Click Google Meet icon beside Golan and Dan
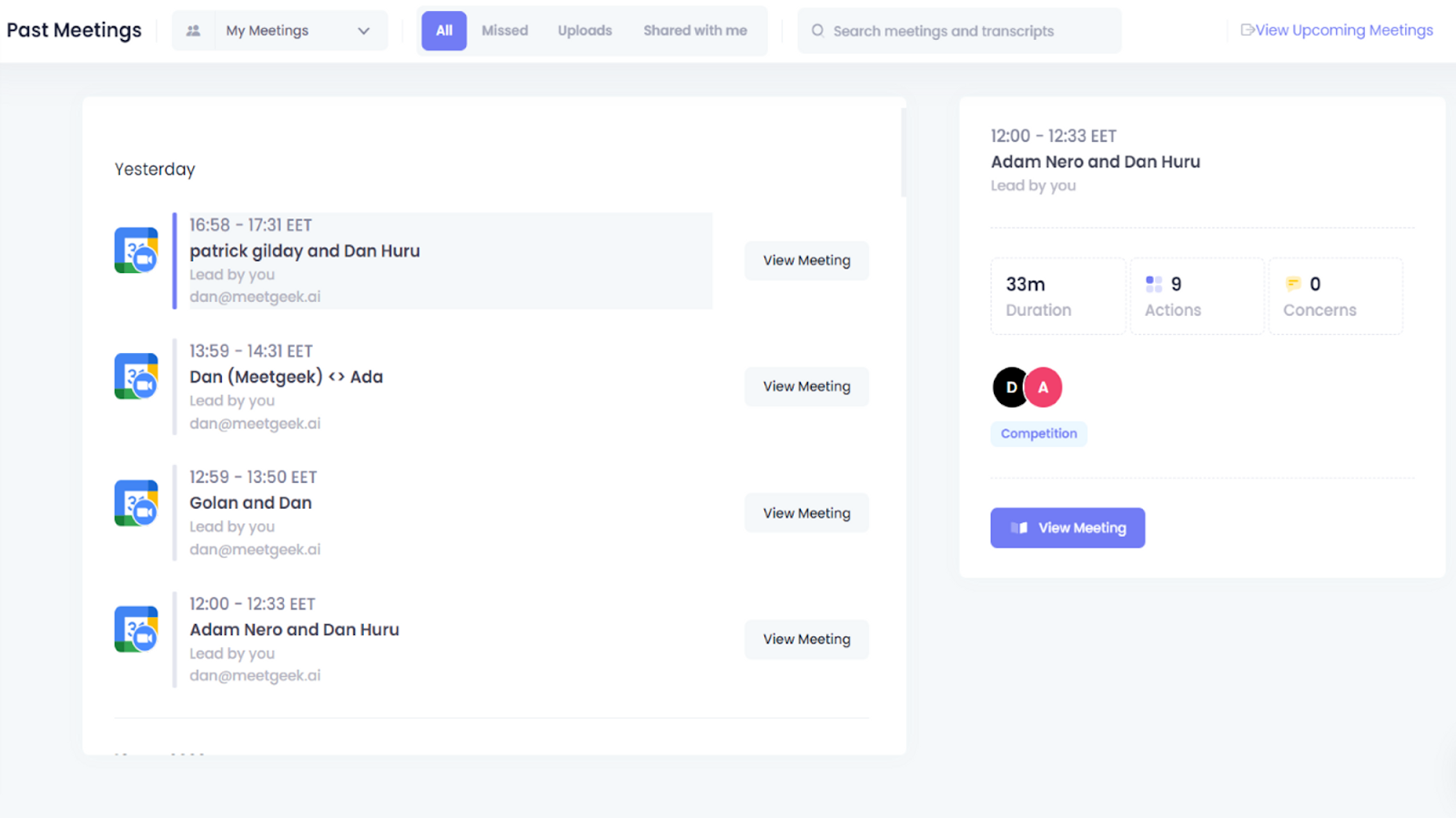This screenshot has width=1456, height=818. coord(136,502)
